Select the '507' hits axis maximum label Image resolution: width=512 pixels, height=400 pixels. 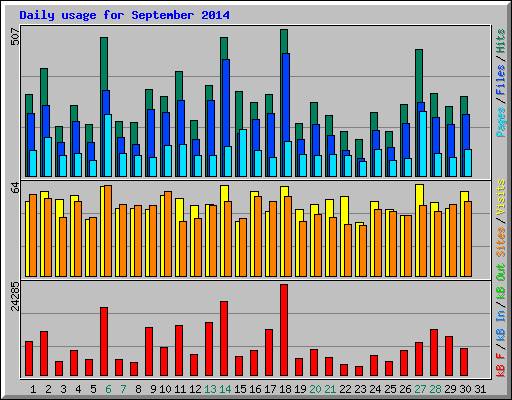click(15, 37)
